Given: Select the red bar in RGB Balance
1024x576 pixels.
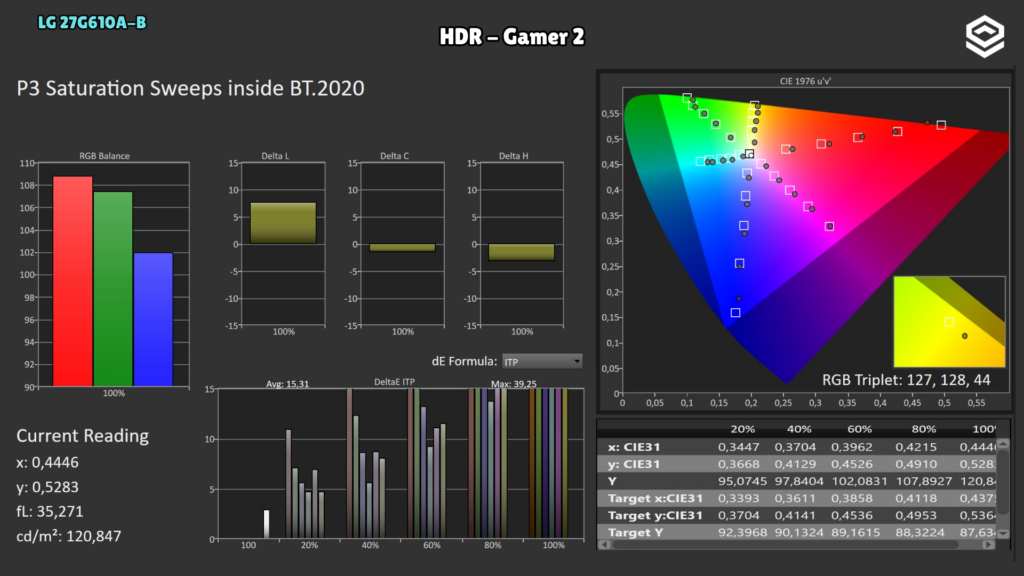Looking at the screenshot, I should 72,281.
